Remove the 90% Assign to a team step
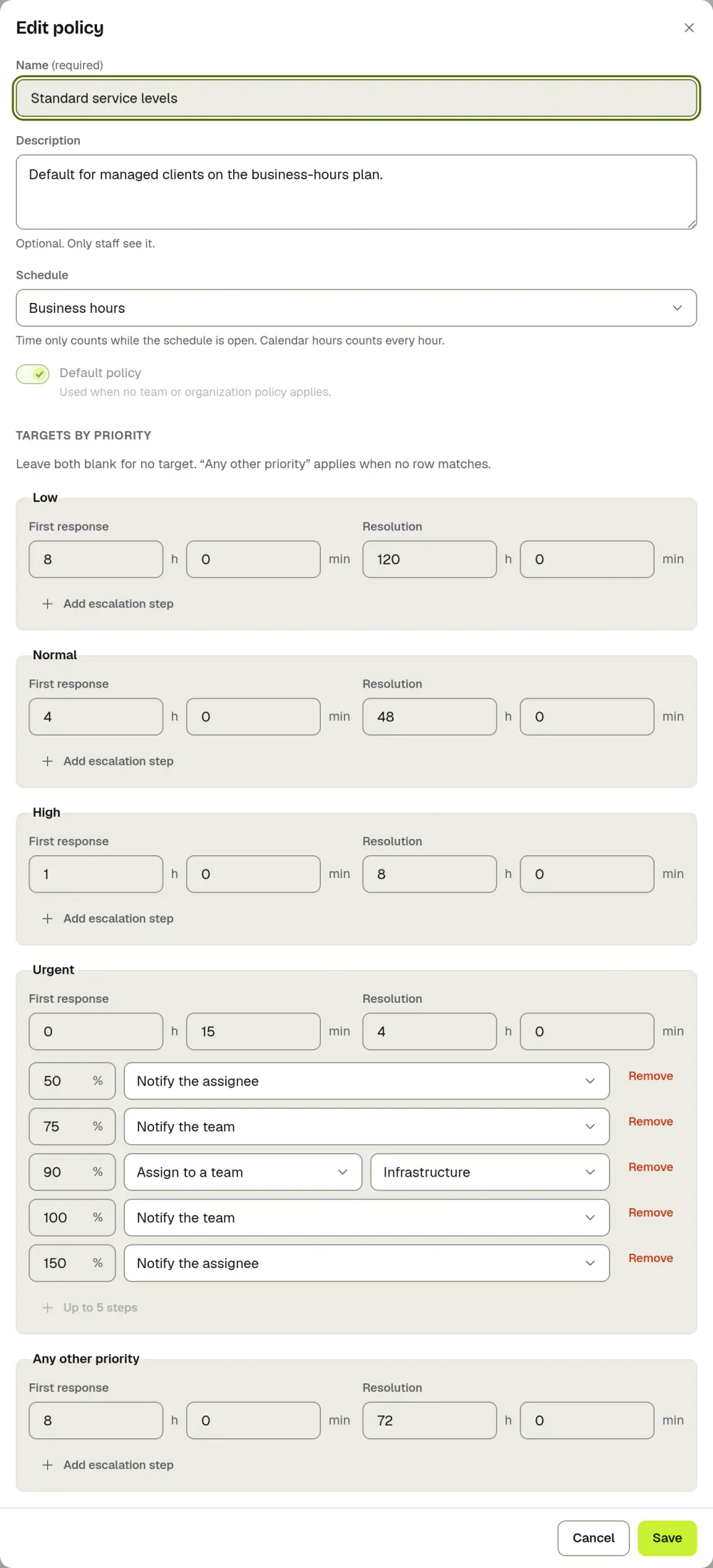The image size is (713, 1568). (650, 1167)
